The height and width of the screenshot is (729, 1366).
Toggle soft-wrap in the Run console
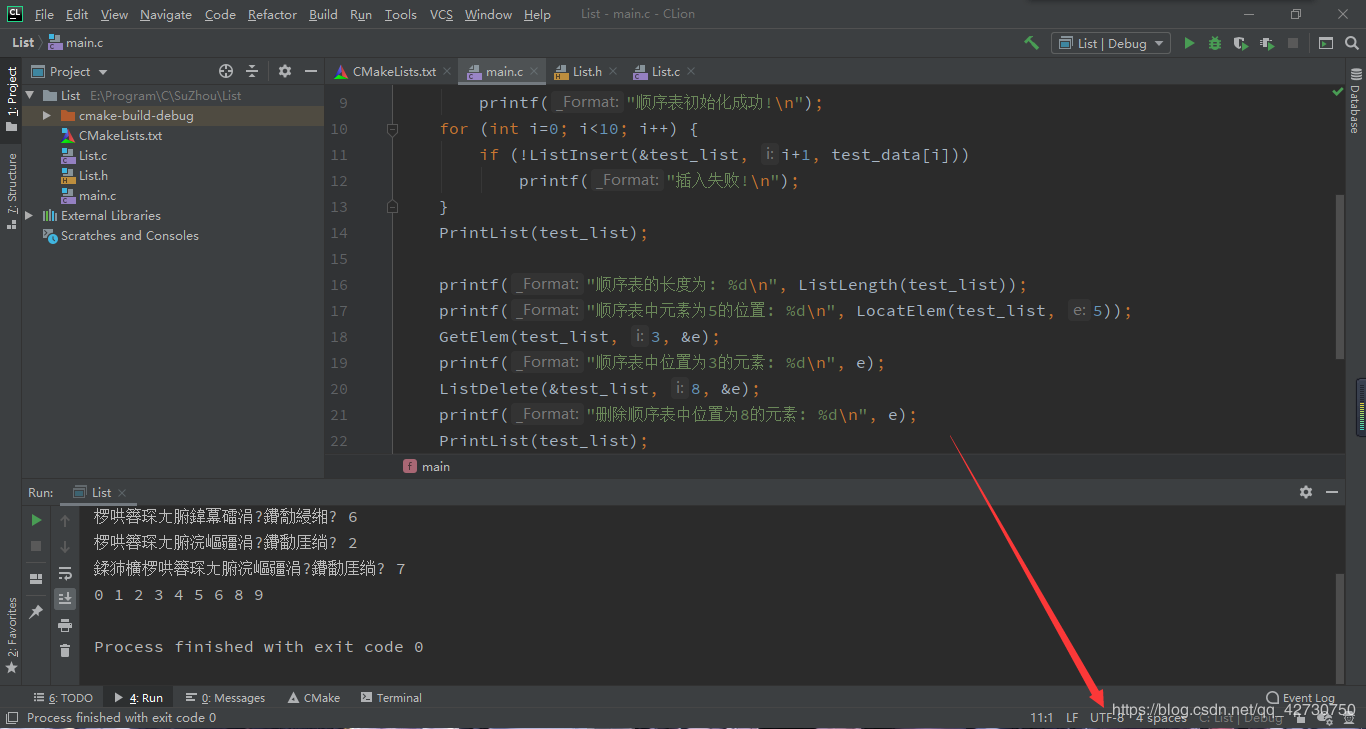[65, 573]
